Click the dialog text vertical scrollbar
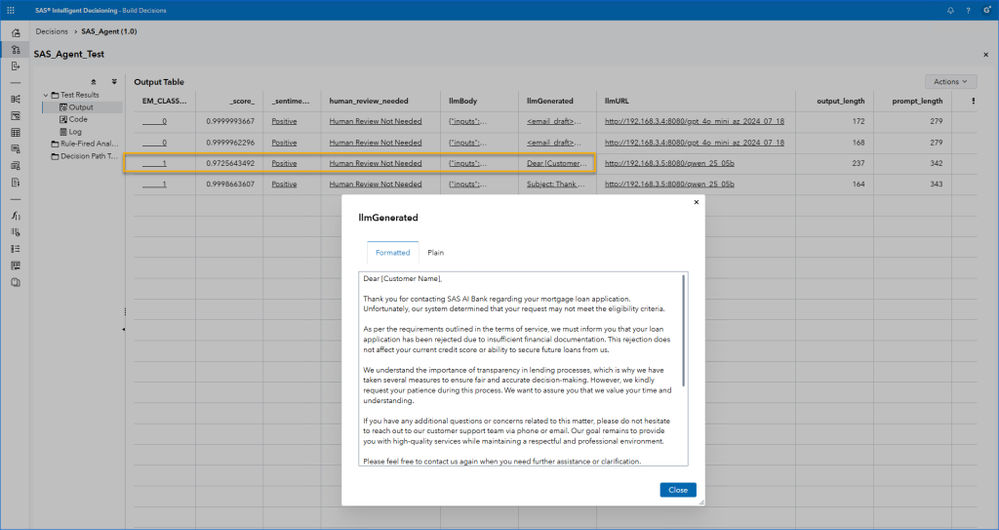 coord(684,330)
